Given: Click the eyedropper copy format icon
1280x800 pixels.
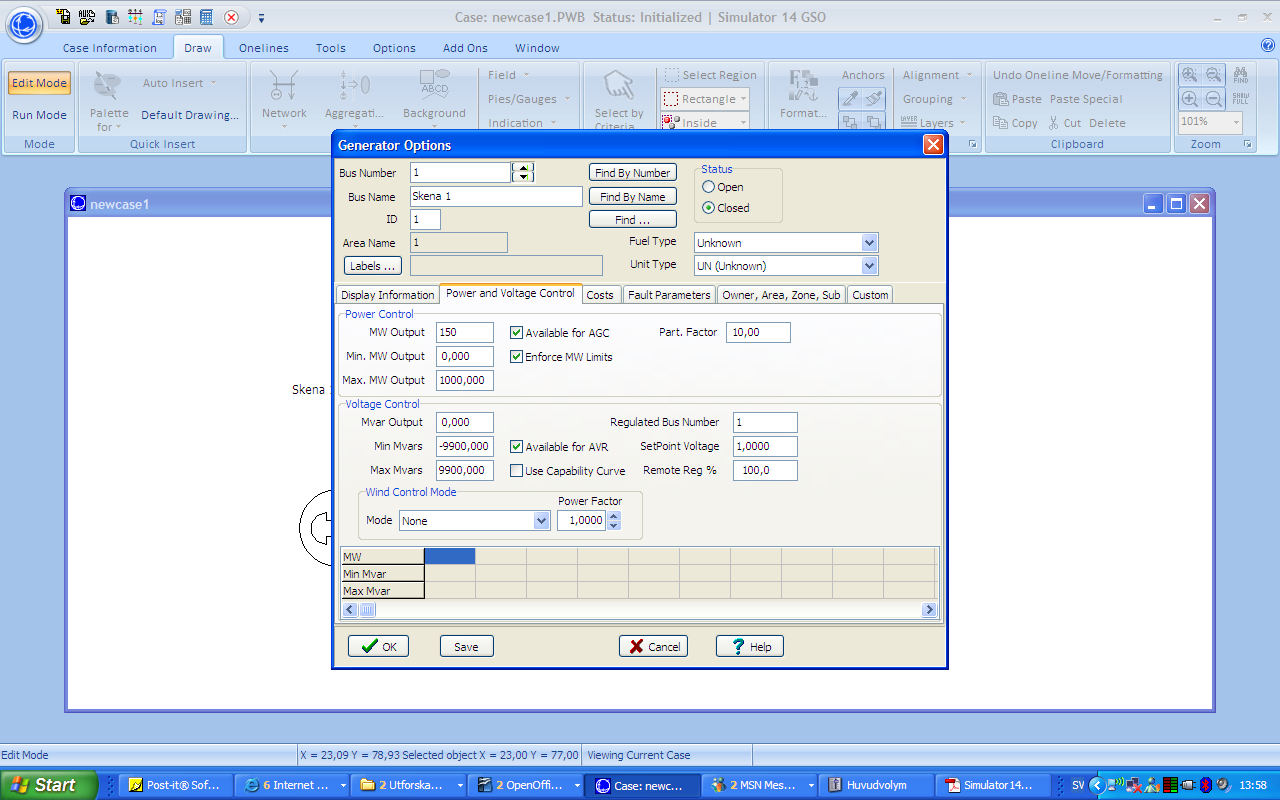Looking at the screenshot, I should (849, 98).
